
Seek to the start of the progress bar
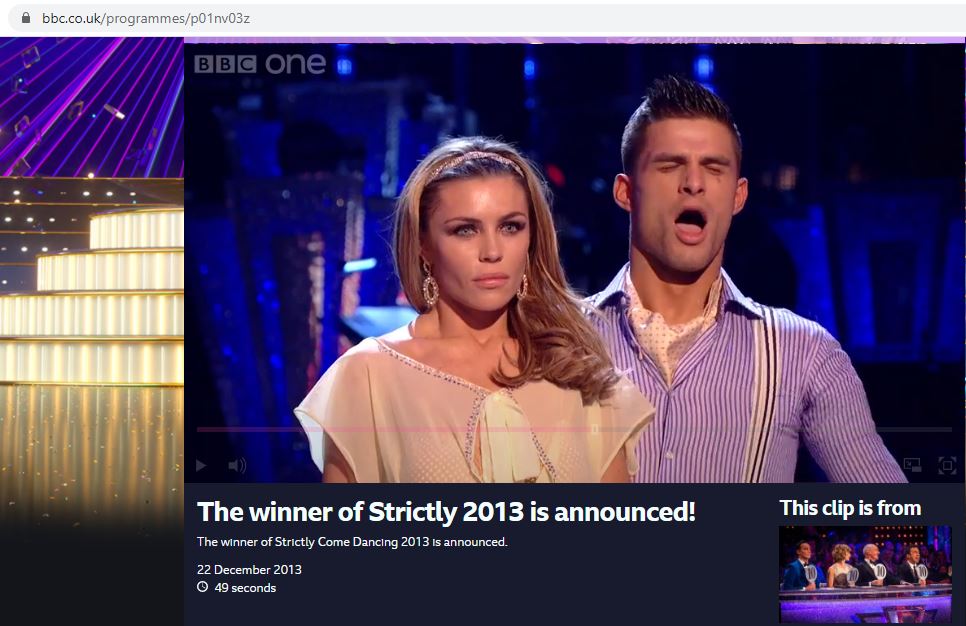pyautogui.click(x=200, y=429)
